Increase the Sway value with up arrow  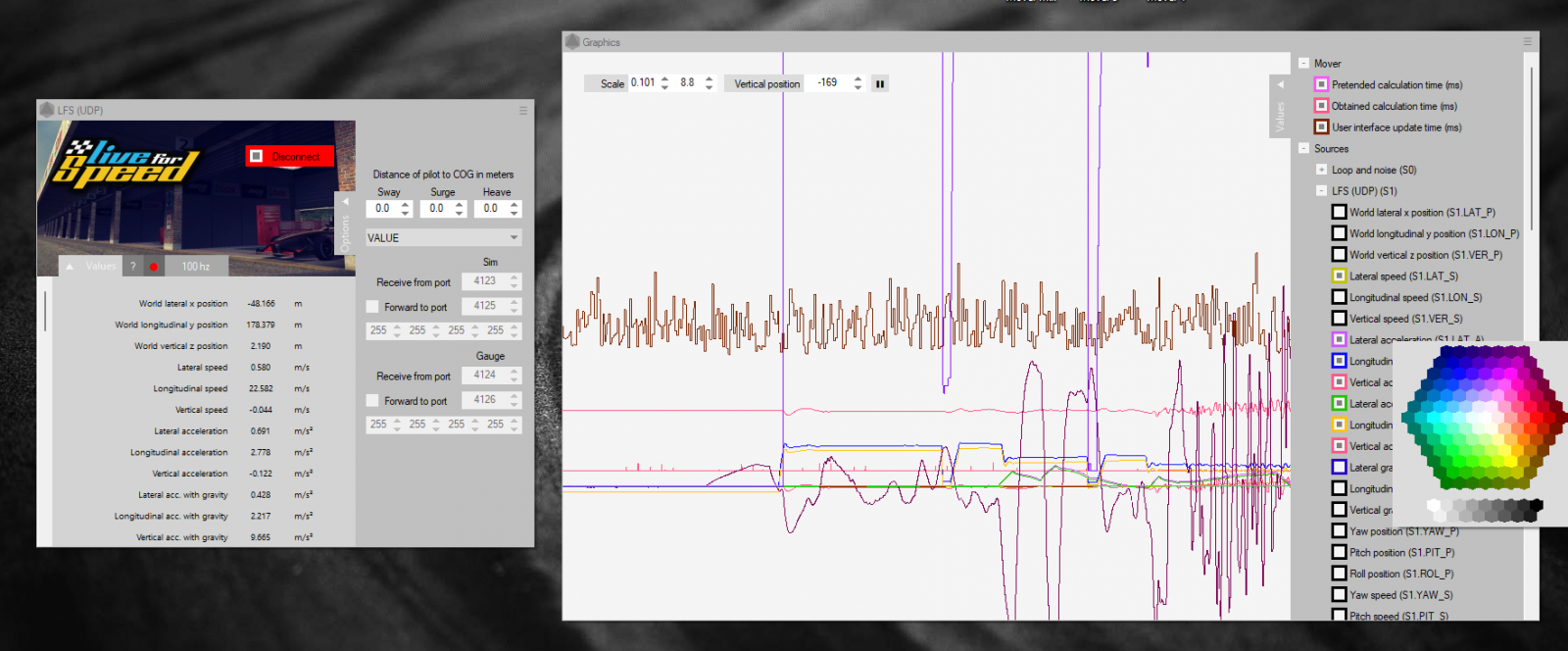pos(406,205)
